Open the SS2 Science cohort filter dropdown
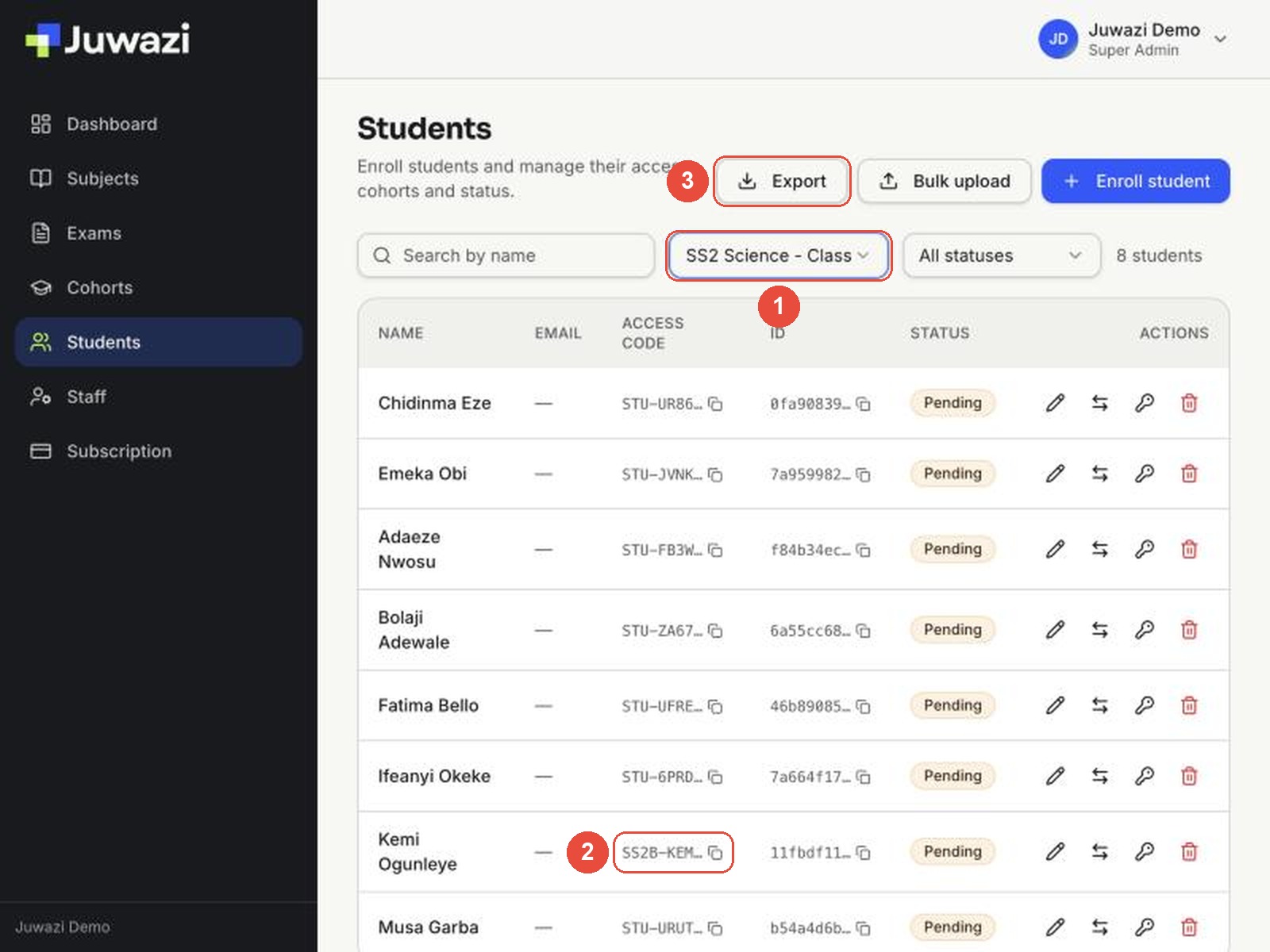The image size is (1270, 952). (x=778, y=255)
